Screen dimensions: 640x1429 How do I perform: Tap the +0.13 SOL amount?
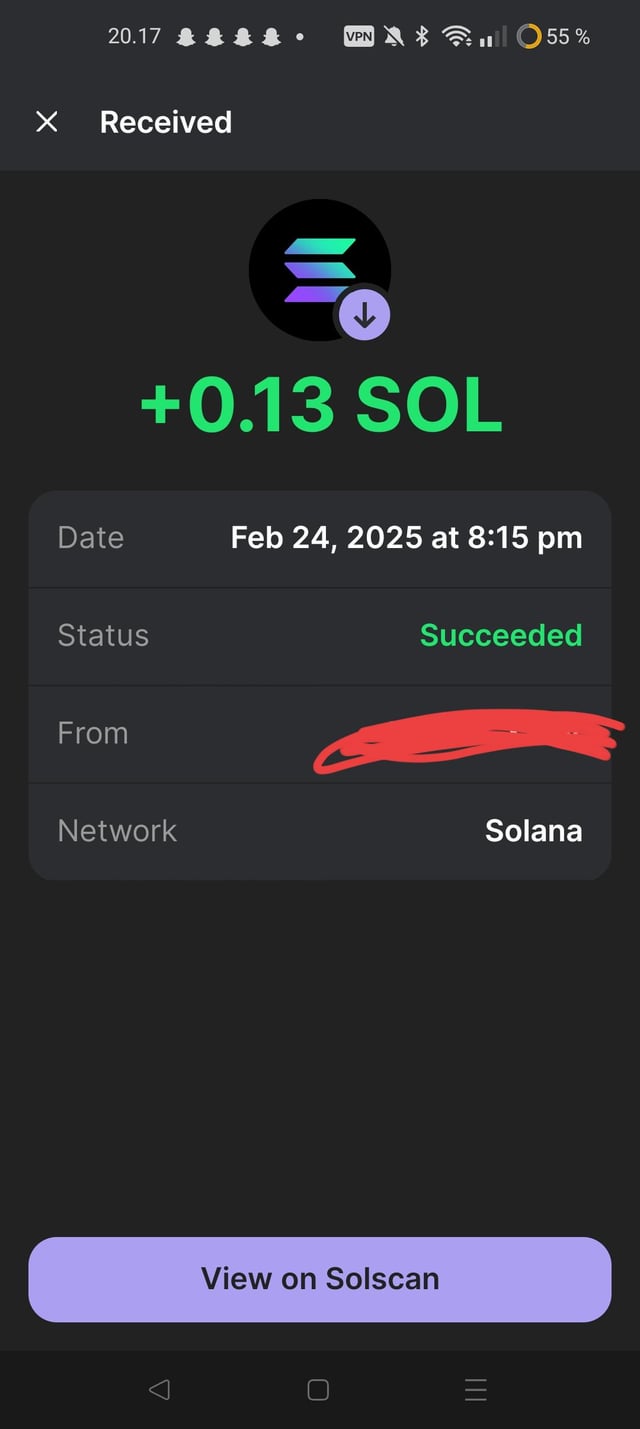coord(320,405)
